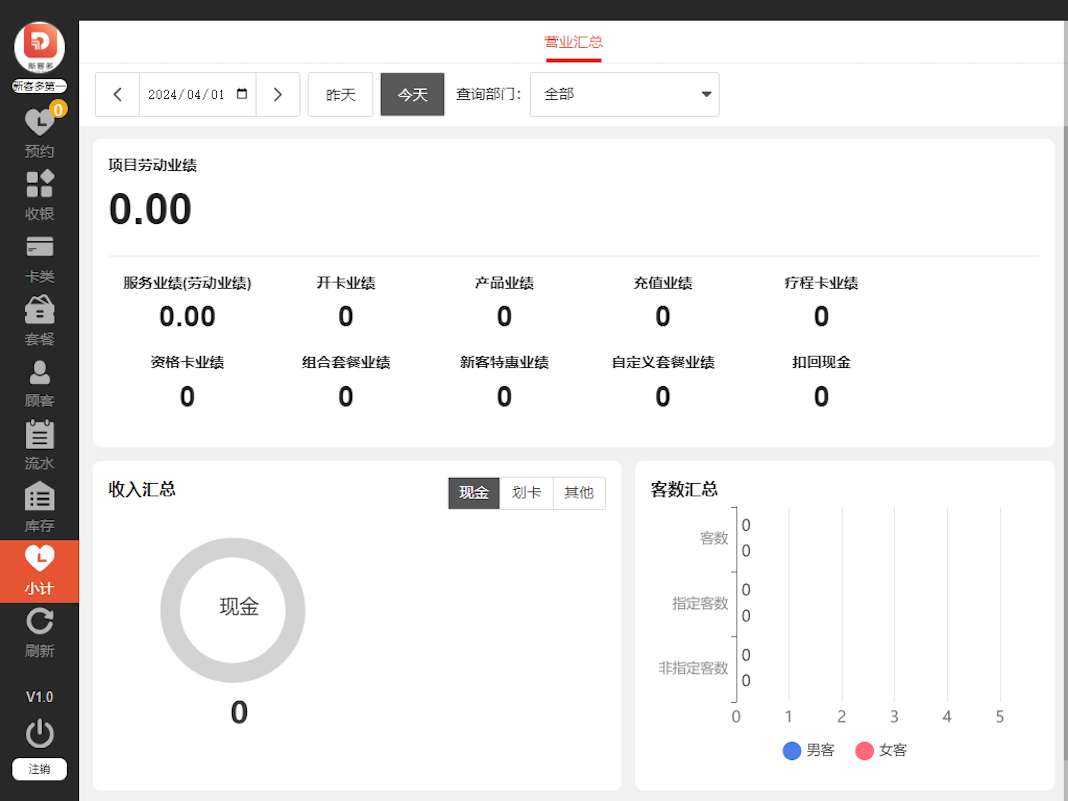Open the 小计 subtotal menu item
The height and width of the screenshot is (801, 1068).
coord(39,570)
